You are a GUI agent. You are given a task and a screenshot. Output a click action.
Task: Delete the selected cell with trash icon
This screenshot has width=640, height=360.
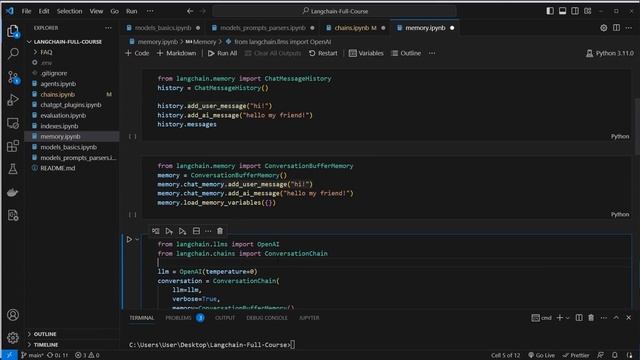click(220, 231)
